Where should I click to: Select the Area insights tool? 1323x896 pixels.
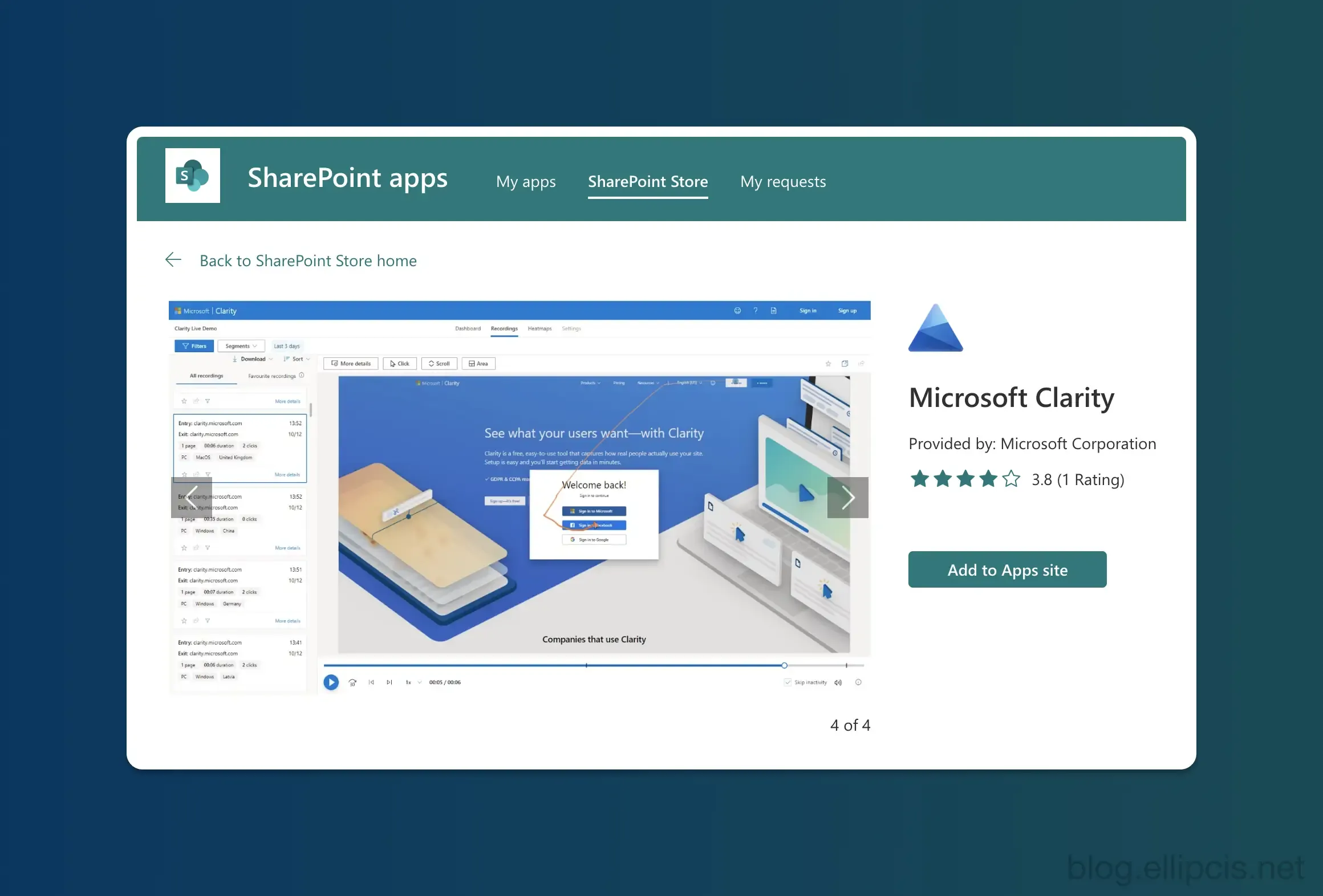click(478, 364)
